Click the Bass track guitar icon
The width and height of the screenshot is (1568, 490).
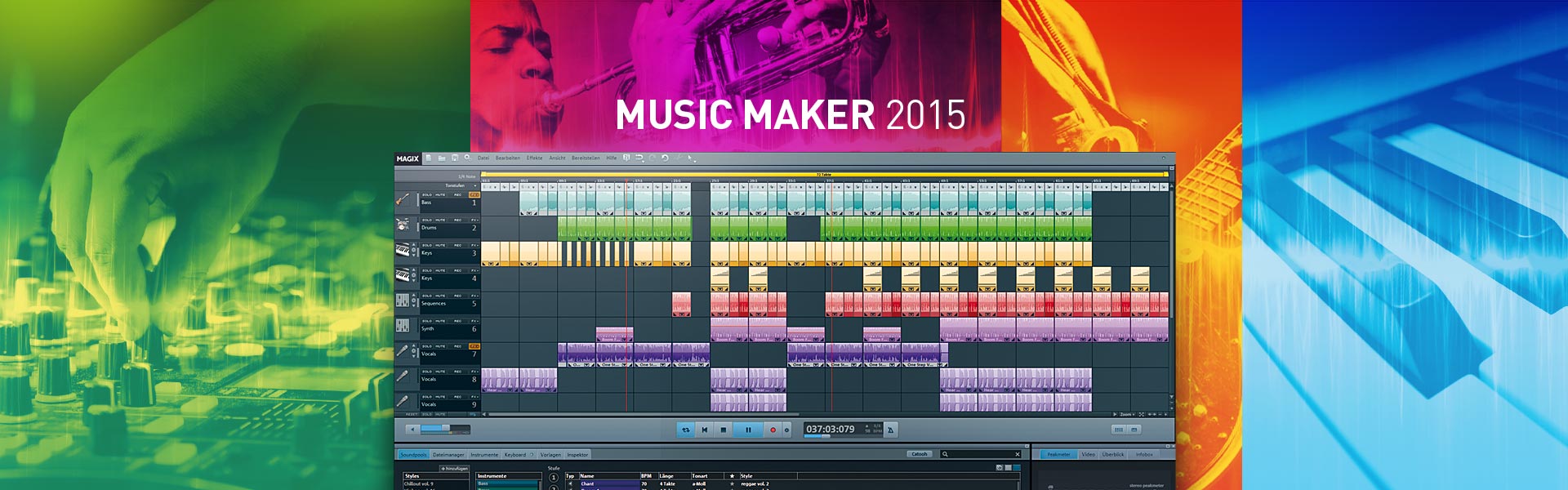[x=403, y=200]
